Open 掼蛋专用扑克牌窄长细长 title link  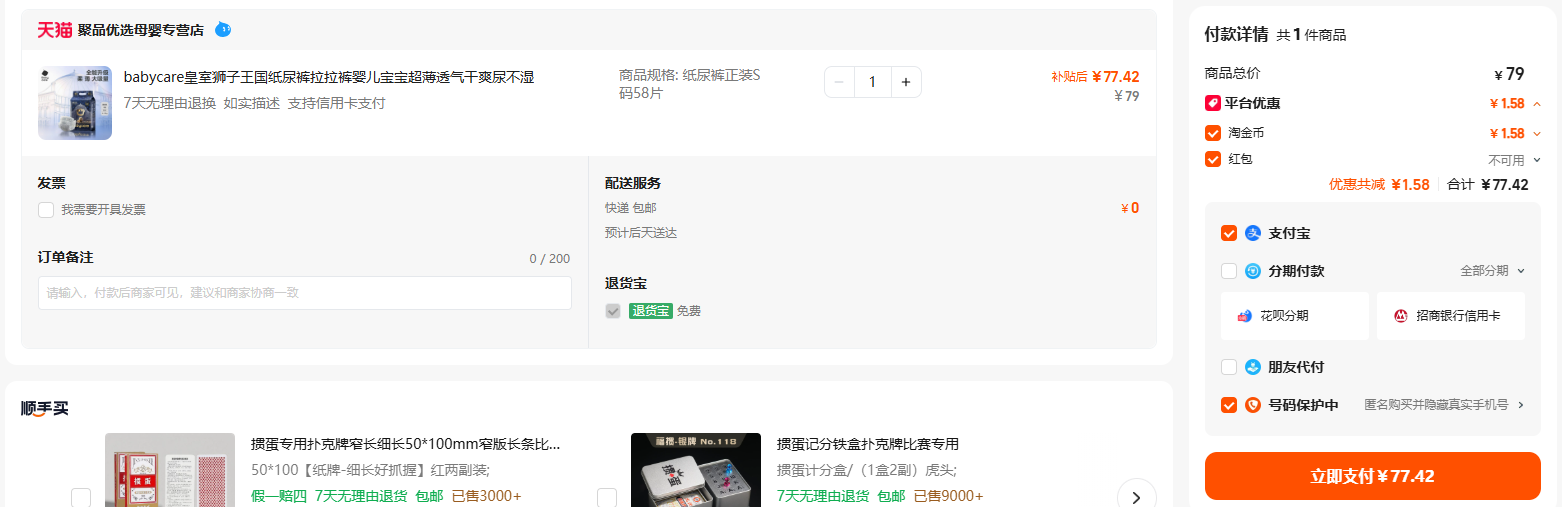pyautogui.click(x=405, y=444)
